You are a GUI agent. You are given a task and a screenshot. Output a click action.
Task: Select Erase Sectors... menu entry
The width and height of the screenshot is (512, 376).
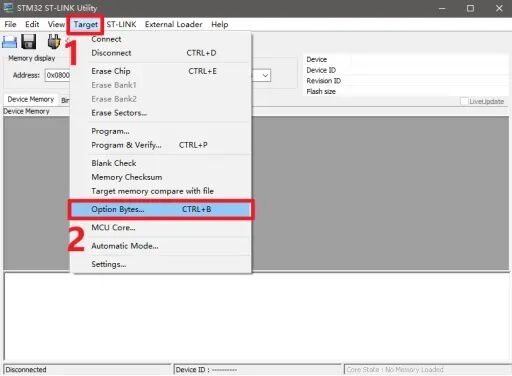[161, 113]
